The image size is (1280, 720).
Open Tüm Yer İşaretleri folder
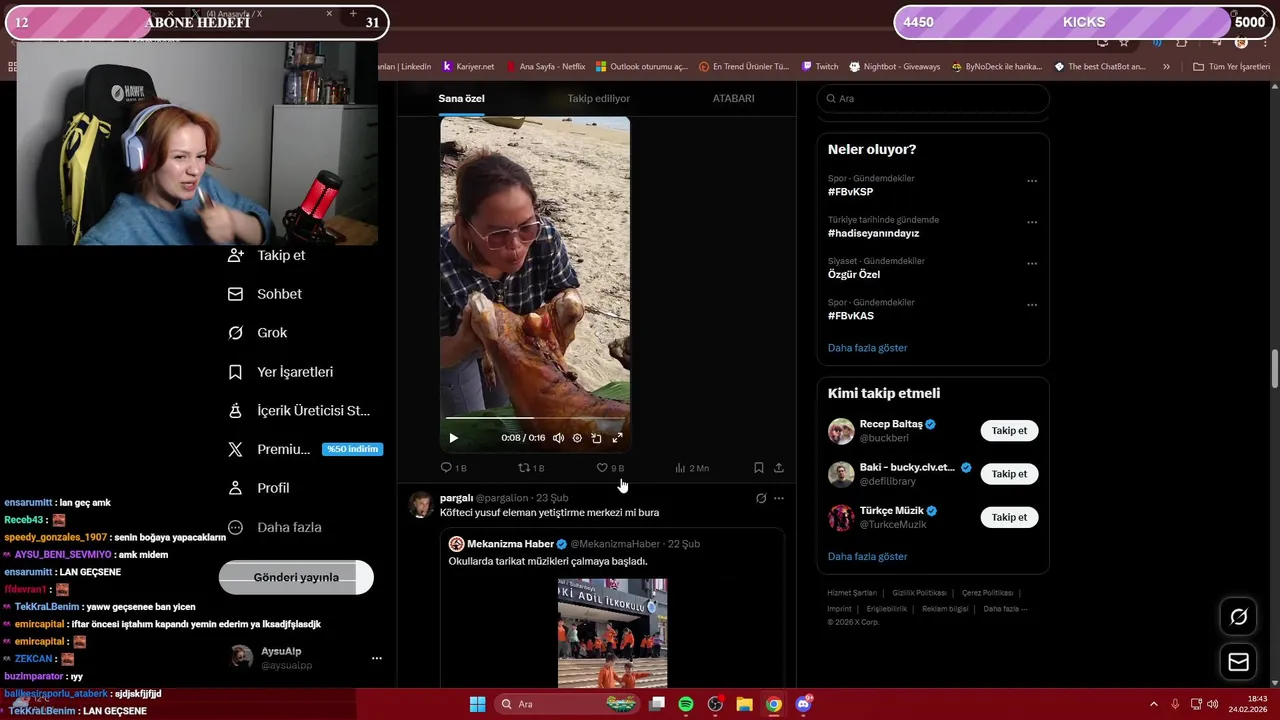pyautogui.click(x=1232, y=67)
